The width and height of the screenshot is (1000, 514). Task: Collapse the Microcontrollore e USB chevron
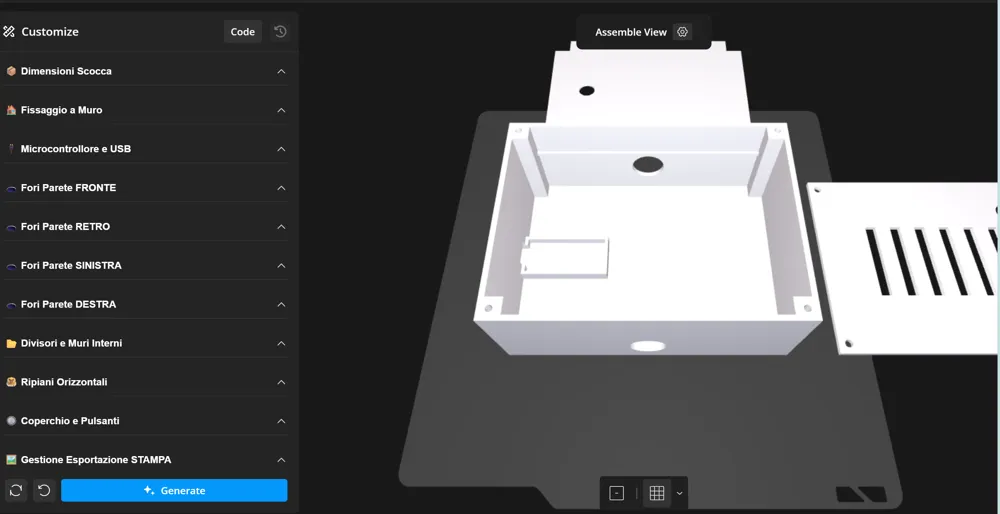pyautogui.click(x=281, y=149)
